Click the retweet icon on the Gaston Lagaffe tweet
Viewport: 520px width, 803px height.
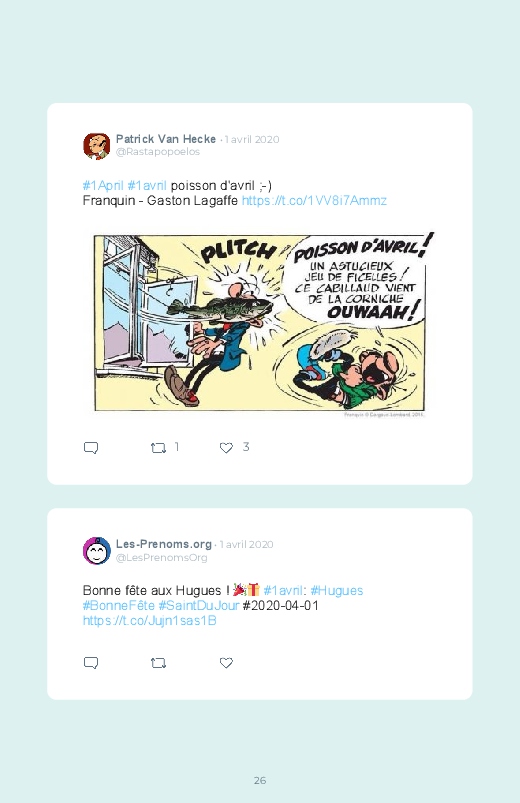point(158,448)
